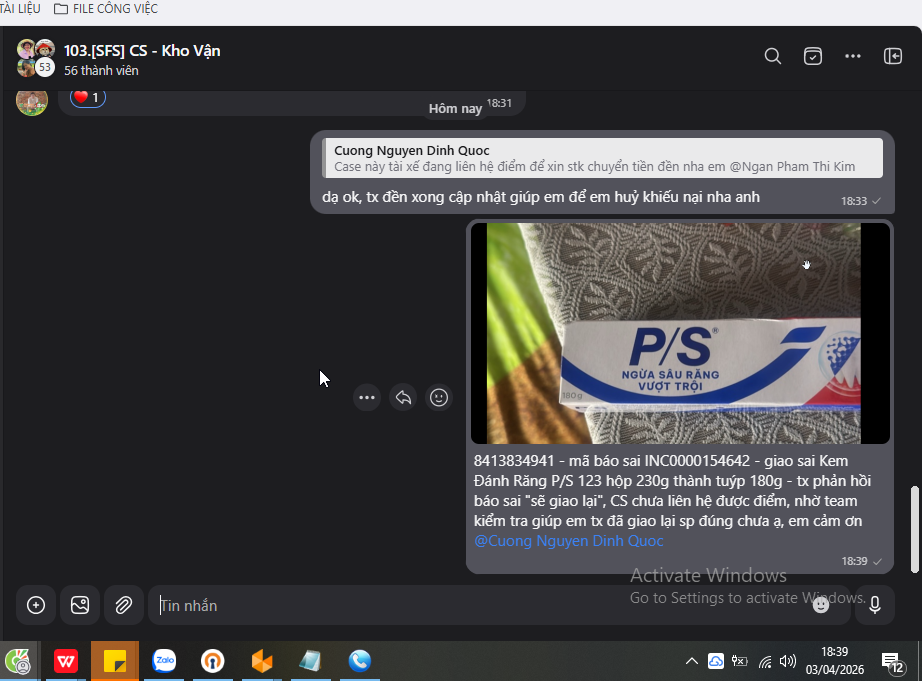Click message text 'dạ ok, tx đền xong'

coord(540,197)
